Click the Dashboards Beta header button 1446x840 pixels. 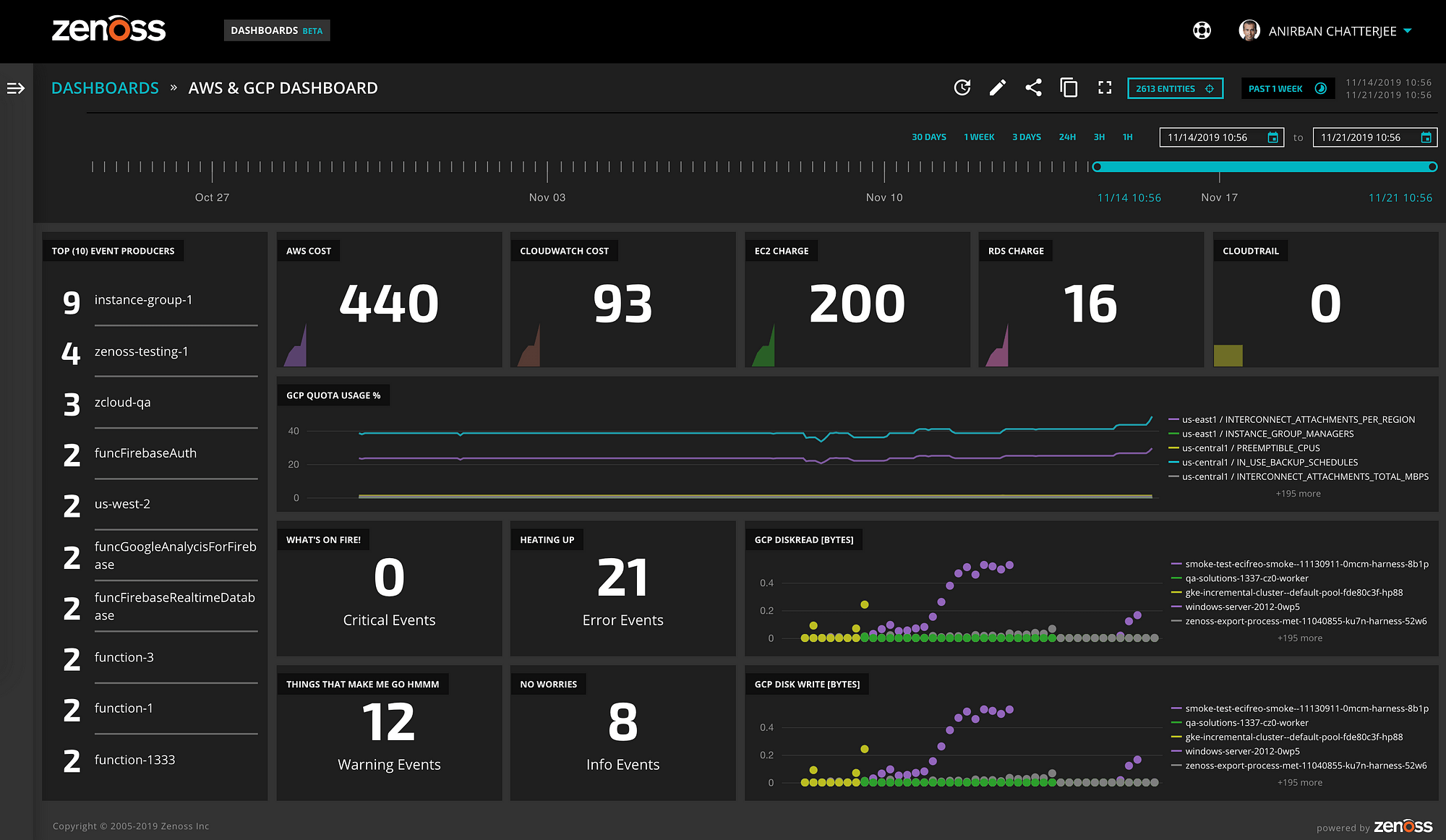pos(276,30)
